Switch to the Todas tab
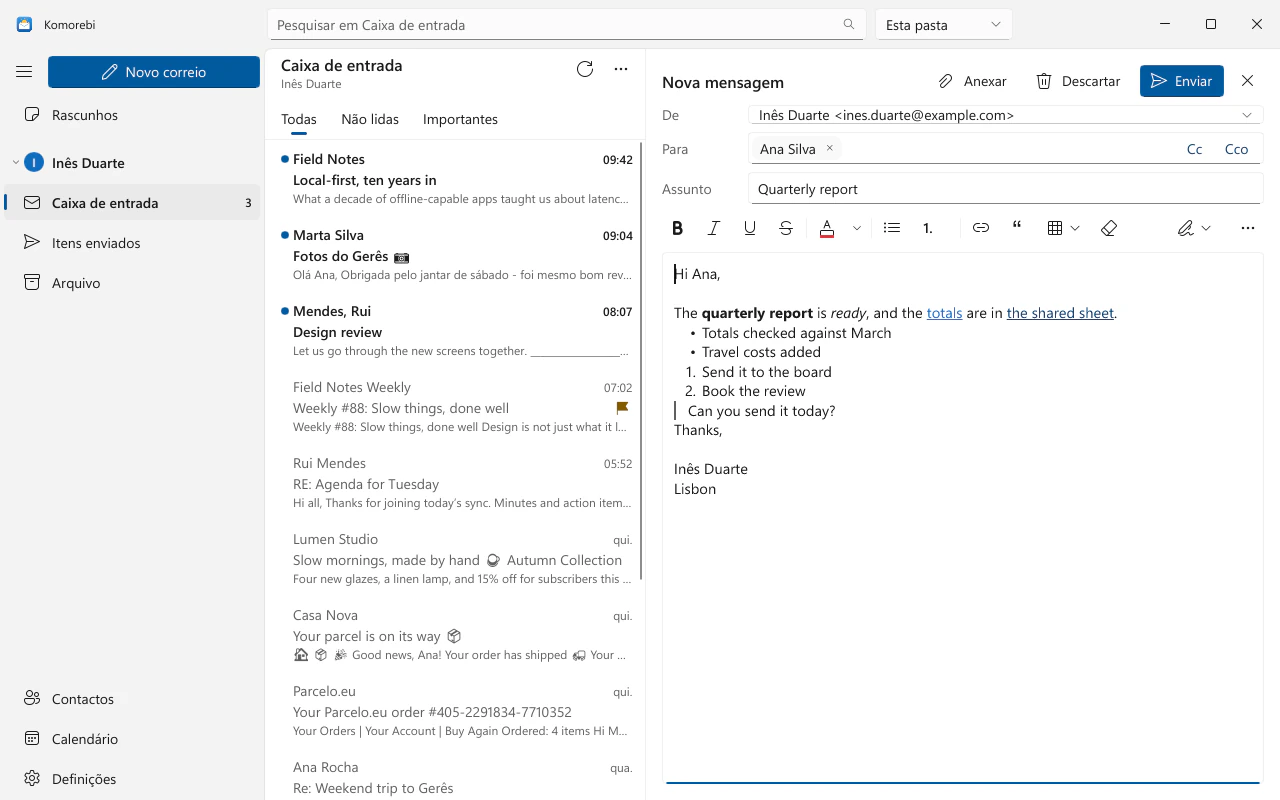Screen dimensions: 1280x800 (x=299, y=119)
